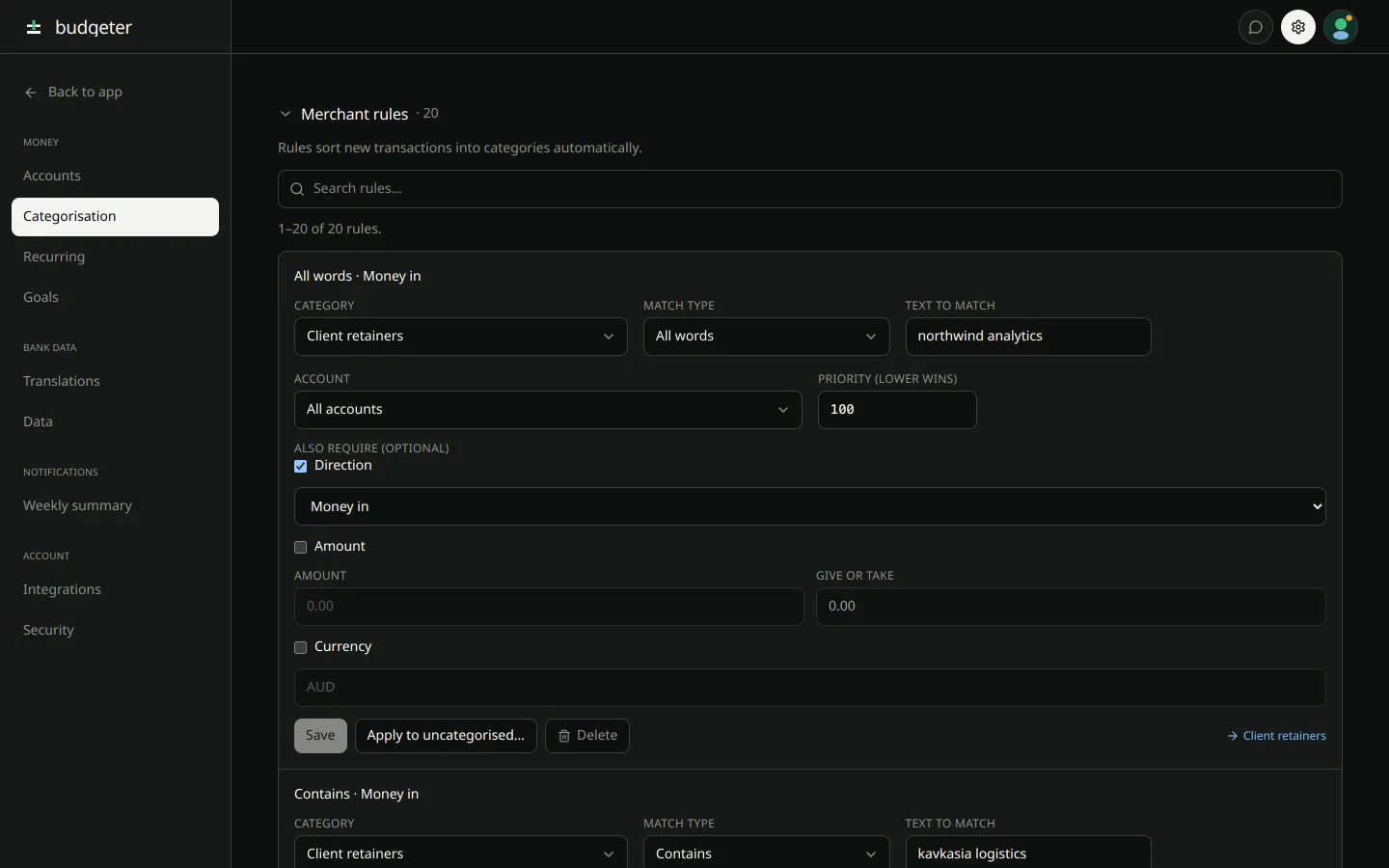Click the AUD currency field
This screenshot has height=868, width=1389.
pos(810,688)
